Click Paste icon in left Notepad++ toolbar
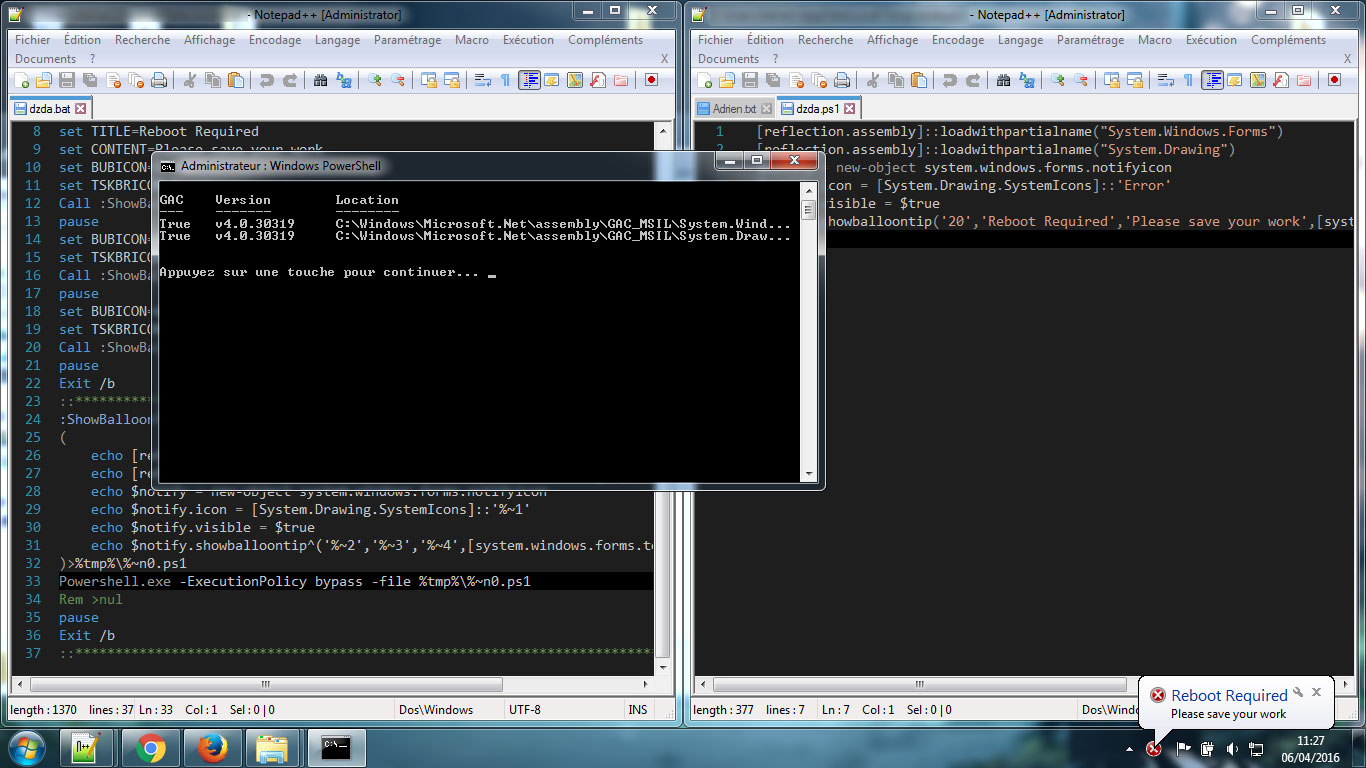 click(235, 80)
